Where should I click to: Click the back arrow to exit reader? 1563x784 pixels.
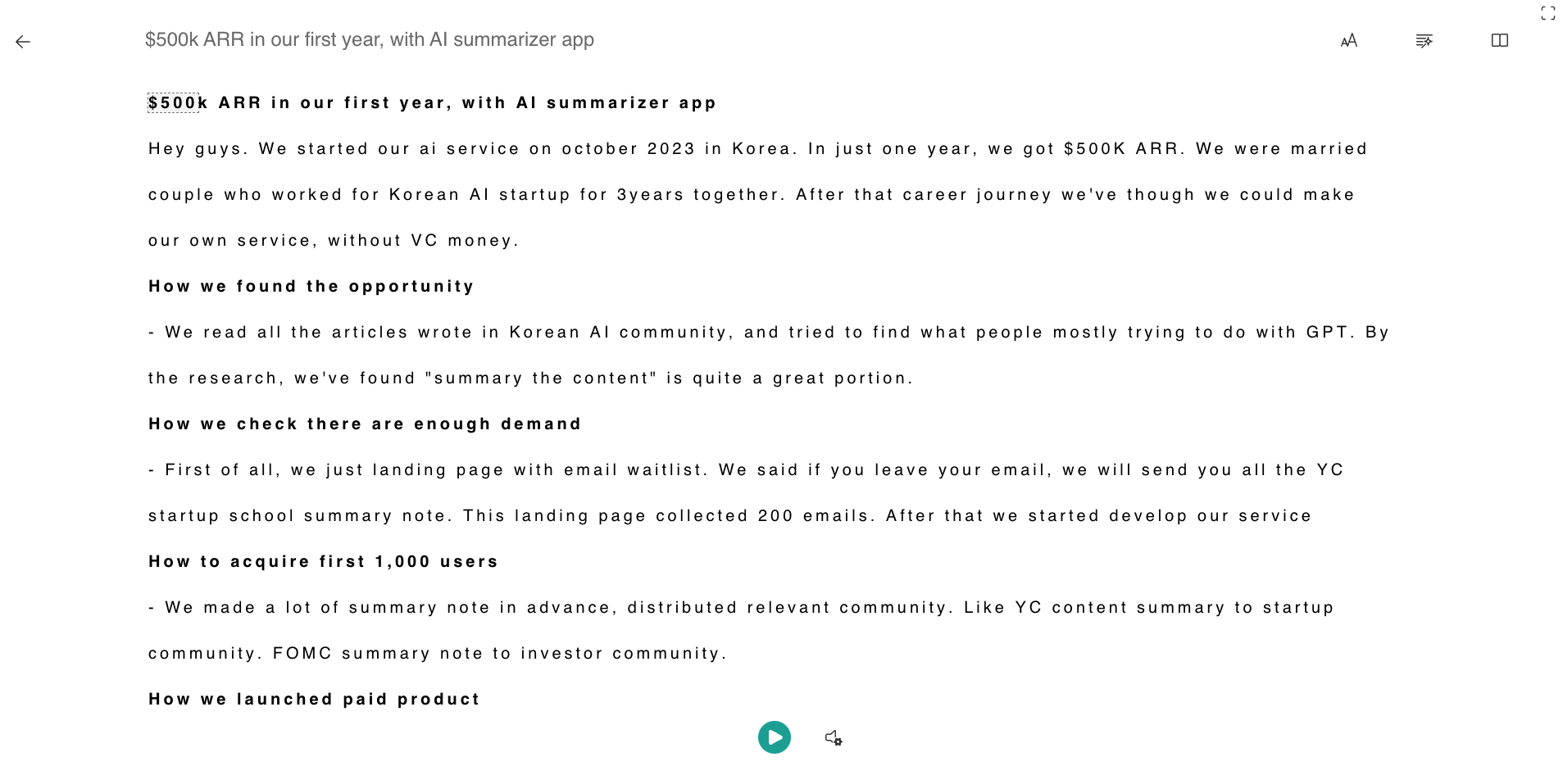[23, 42]
